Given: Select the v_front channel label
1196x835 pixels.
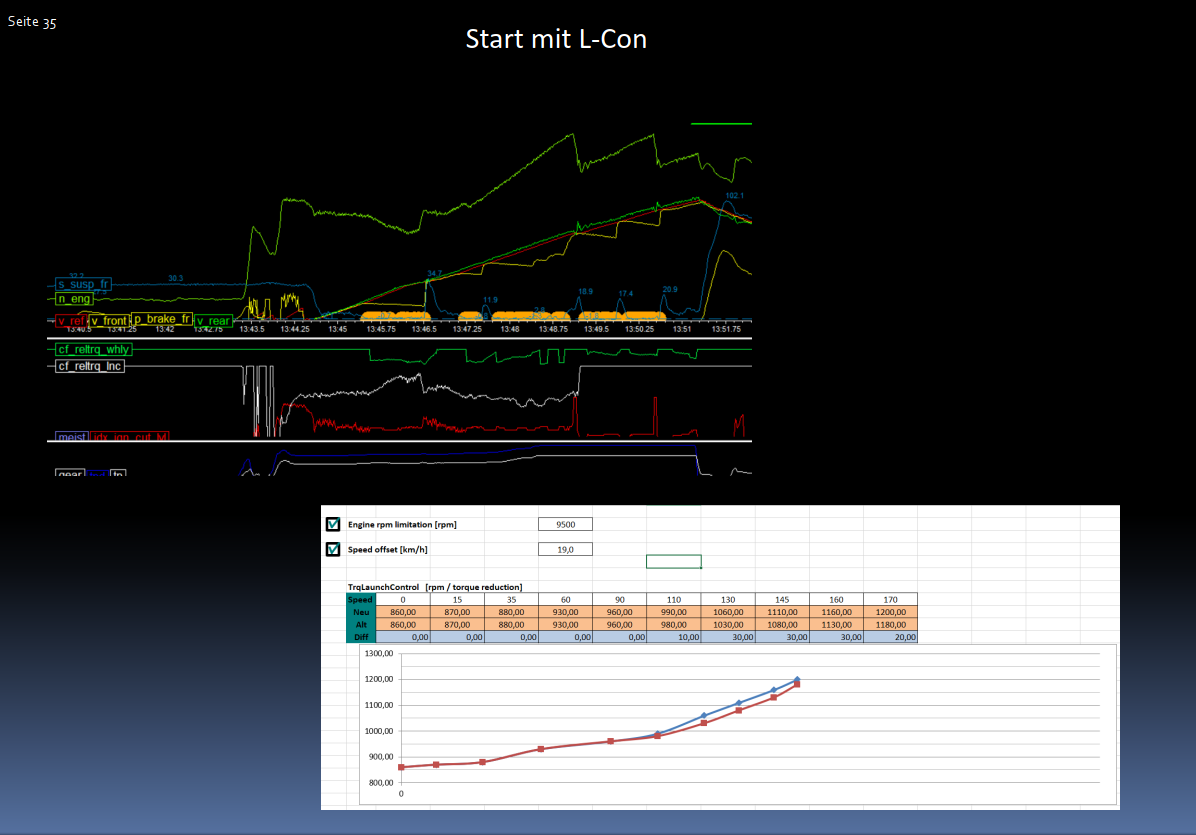Looking at the screenshot, I should (x=109, y=321).
